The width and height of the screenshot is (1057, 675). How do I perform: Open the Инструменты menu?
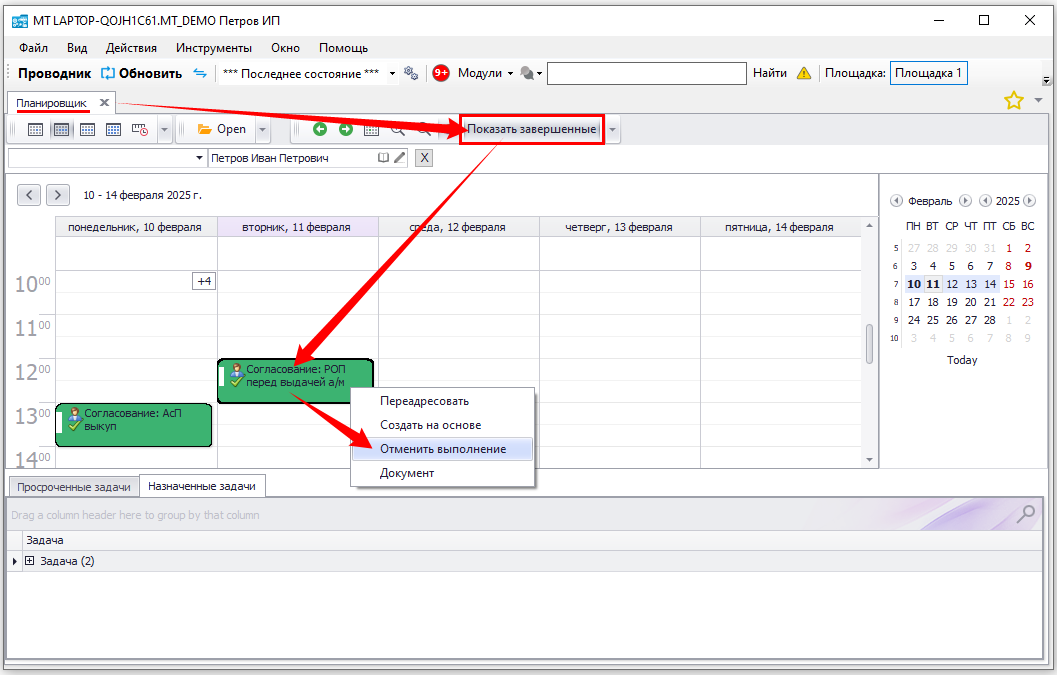tap(213, 47)
